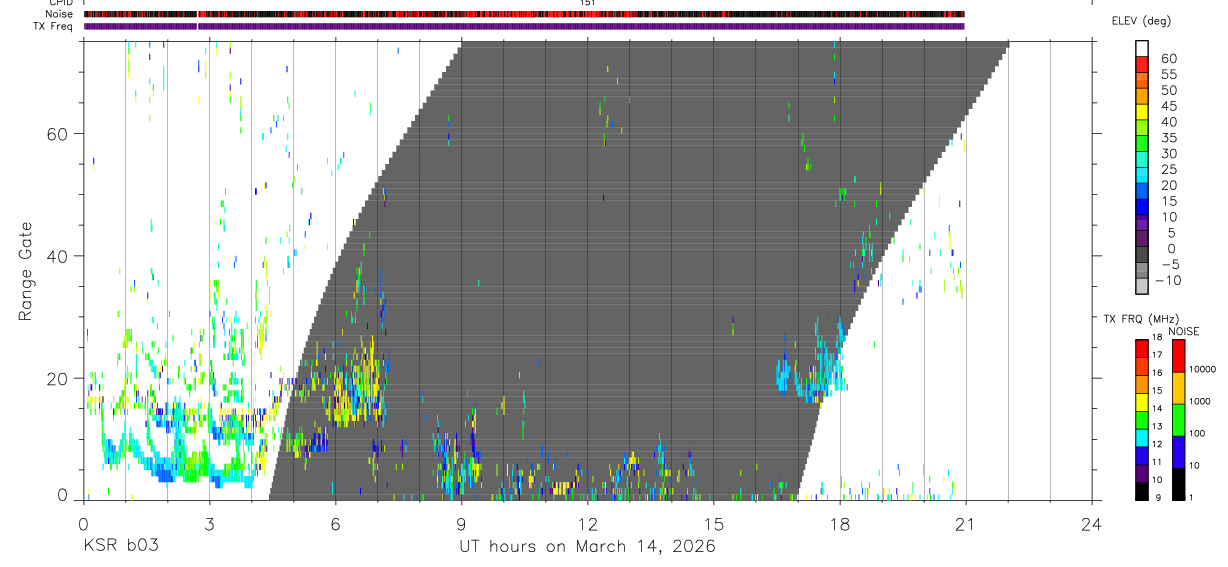
Task: Click the cyan segment of the TX FRQ scale
Action: (x=1142, y=440)
